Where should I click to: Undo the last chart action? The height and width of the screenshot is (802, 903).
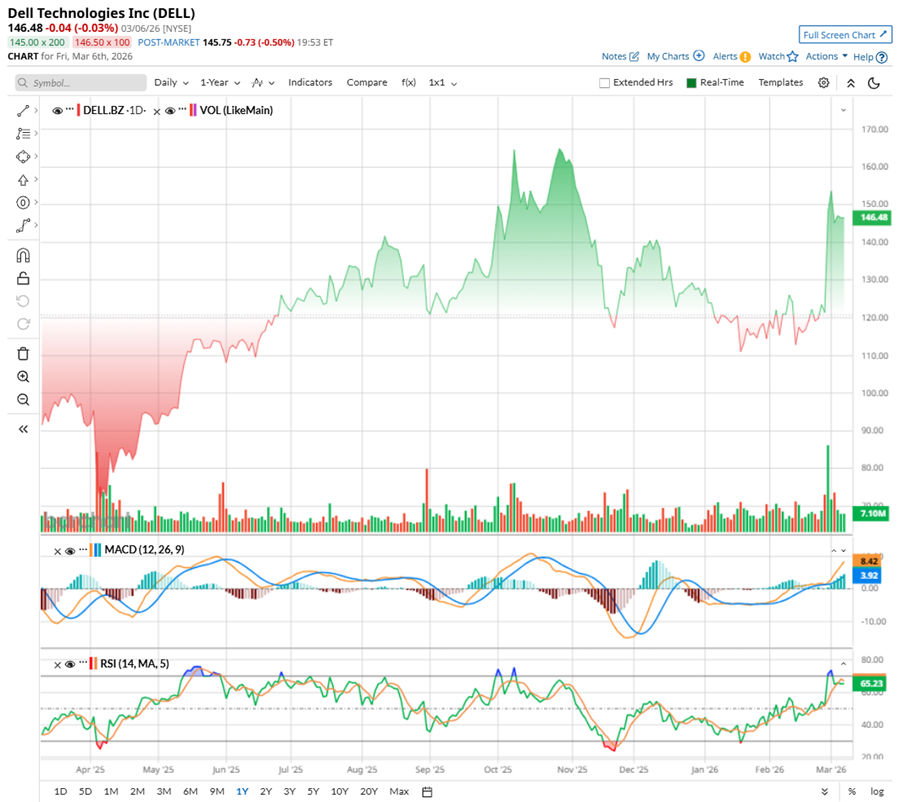point(23,301)
